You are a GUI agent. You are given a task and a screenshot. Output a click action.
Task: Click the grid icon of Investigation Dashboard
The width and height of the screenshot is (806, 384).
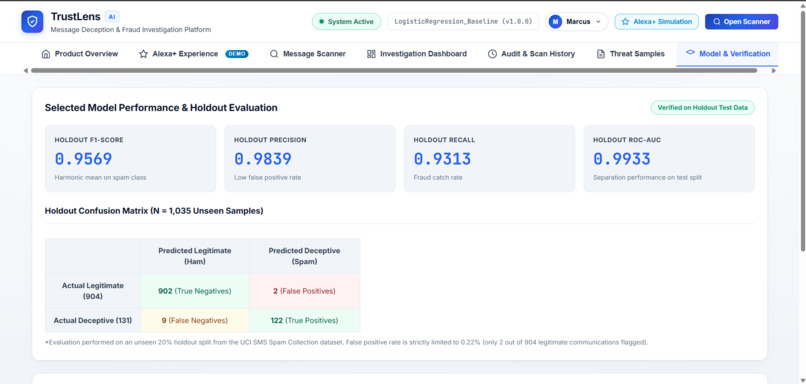click(371, 53)
